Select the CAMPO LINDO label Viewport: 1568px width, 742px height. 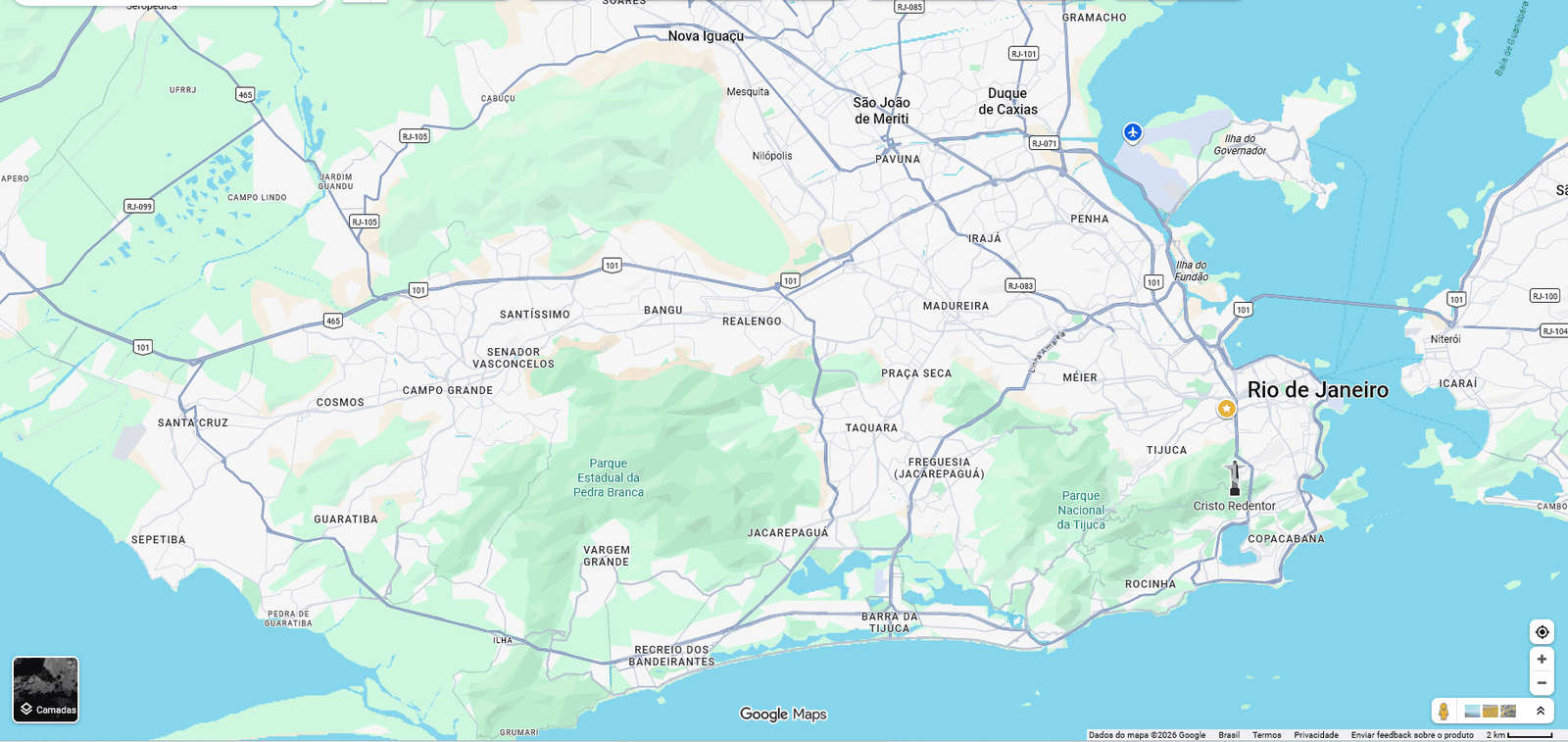click(x=258, y=197)
